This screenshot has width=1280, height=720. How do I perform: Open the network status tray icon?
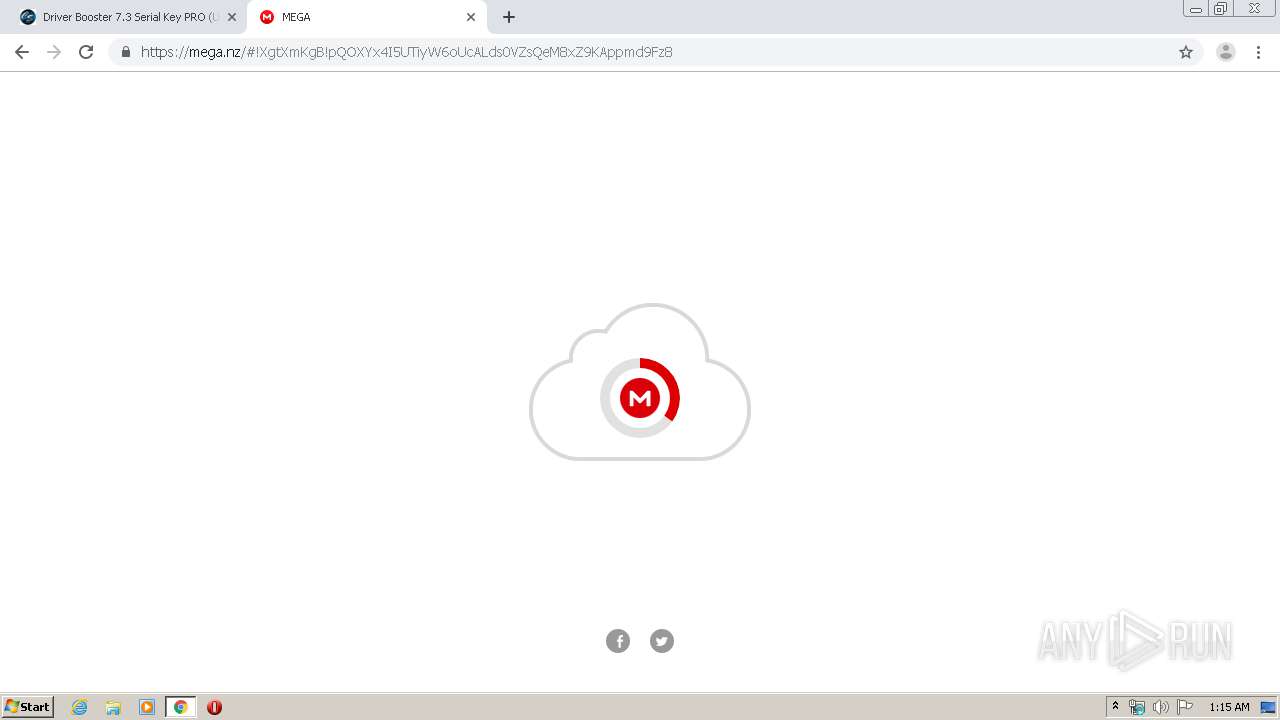pos(1137,707)
